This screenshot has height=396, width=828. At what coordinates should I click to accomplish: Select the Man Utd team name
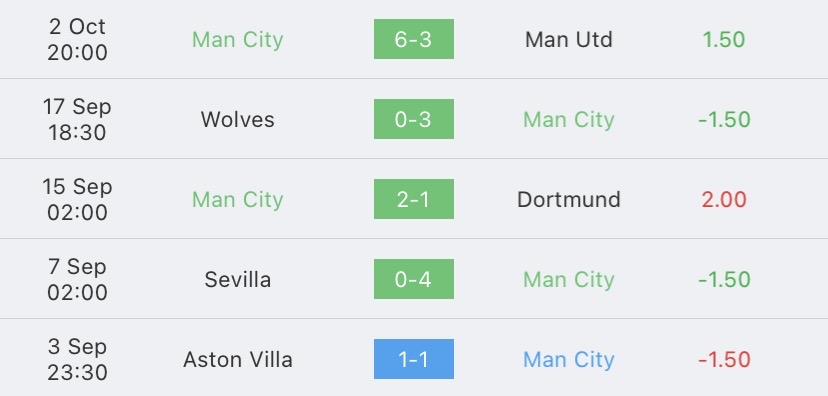tap(569, 40)
